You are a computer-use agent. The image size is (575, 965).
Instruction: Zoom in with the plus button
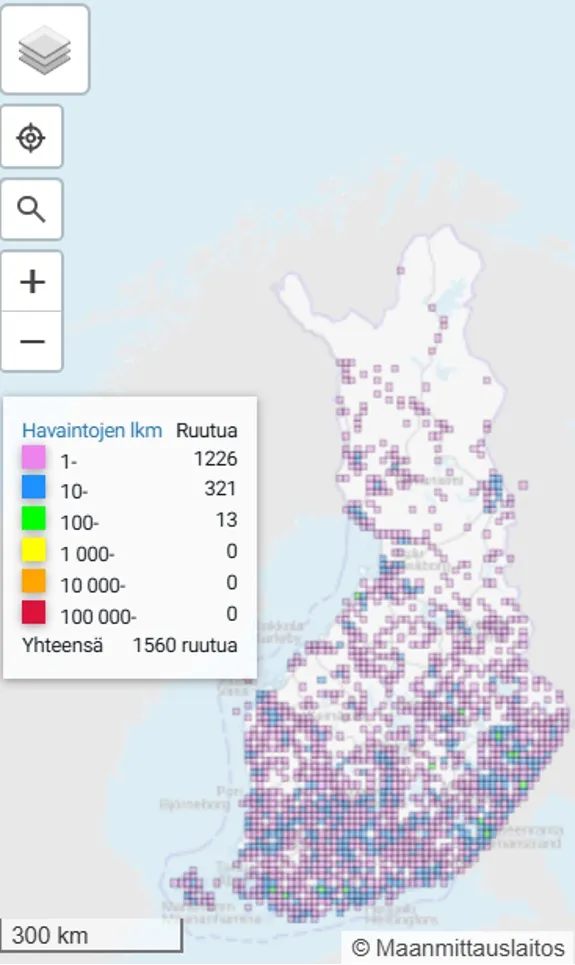pos(32,281)
